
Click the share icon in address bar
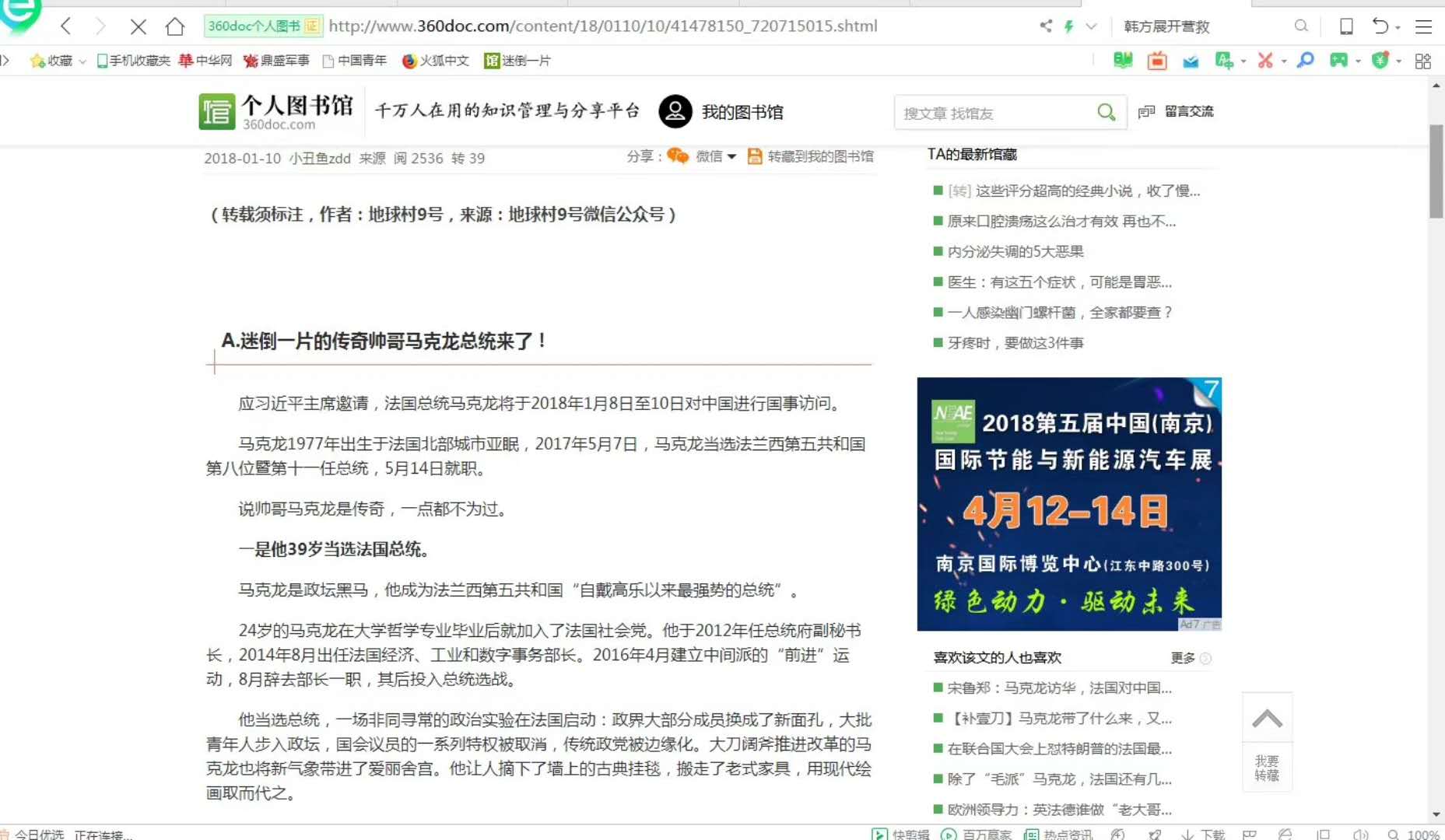(x=1046, y=26)
